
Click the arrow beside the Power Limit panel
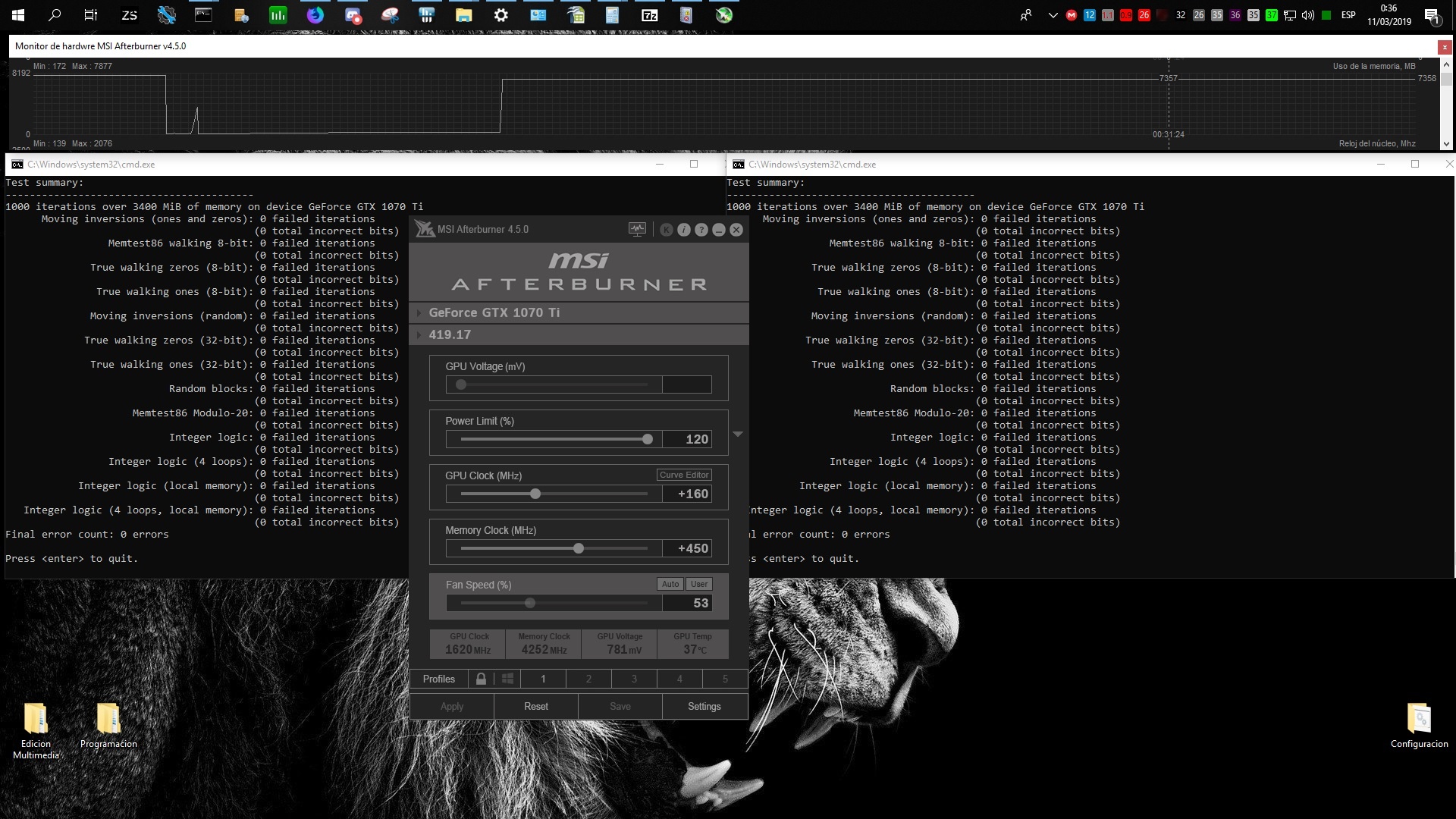(x=738, y=434)
